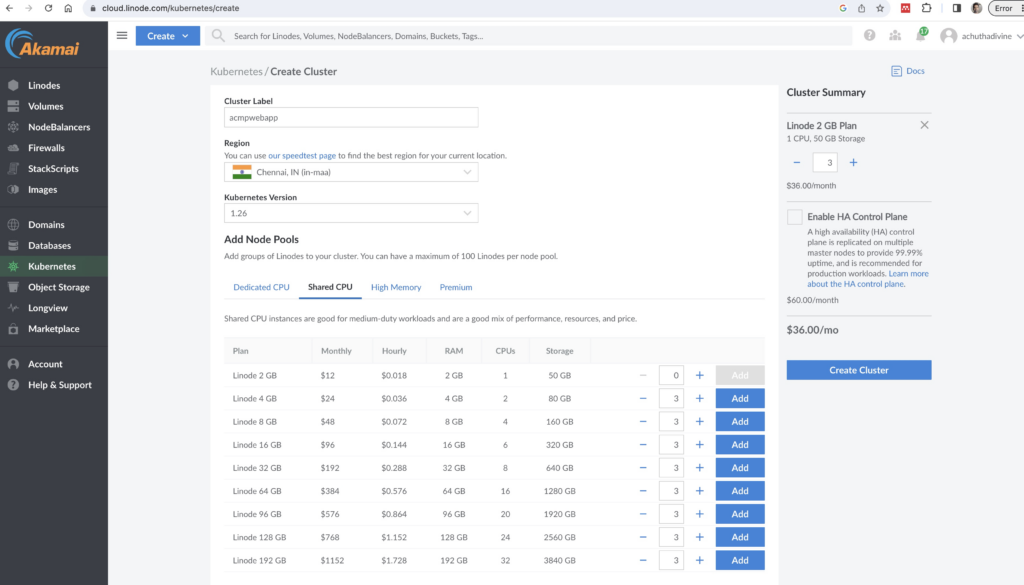
Task: Open the hamburger navigation menu
Action: [122, 35]
